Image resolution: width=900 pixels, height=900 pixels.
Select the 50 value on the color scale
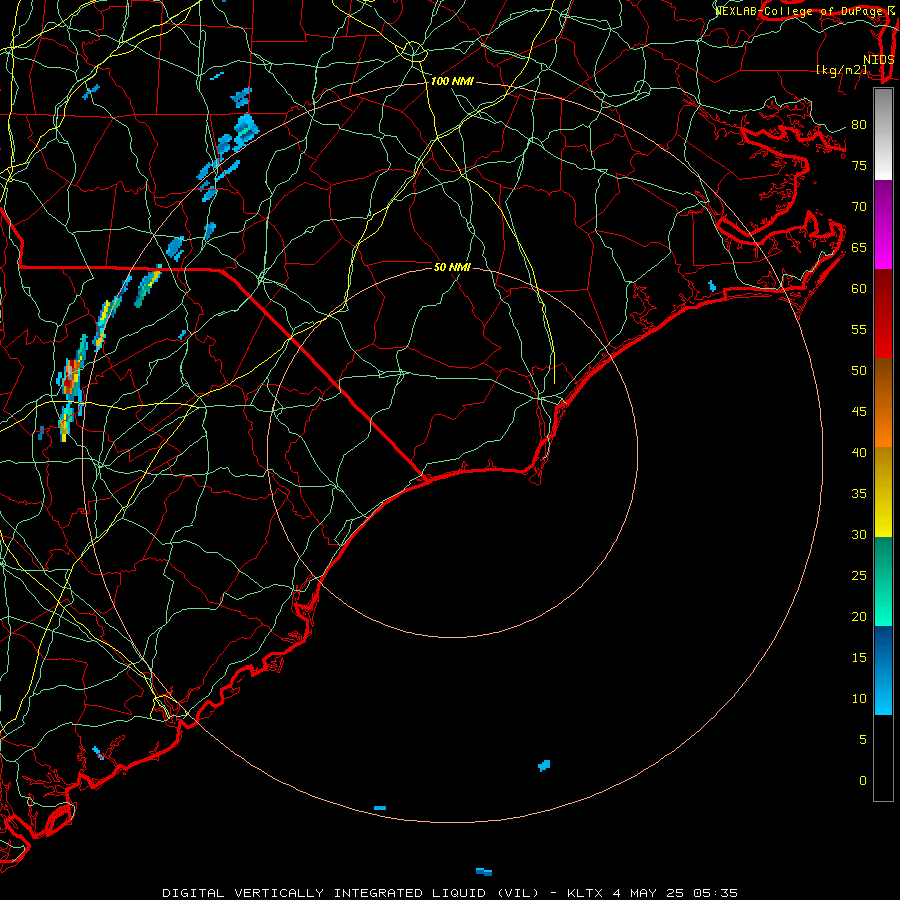(x=859, y=371)
